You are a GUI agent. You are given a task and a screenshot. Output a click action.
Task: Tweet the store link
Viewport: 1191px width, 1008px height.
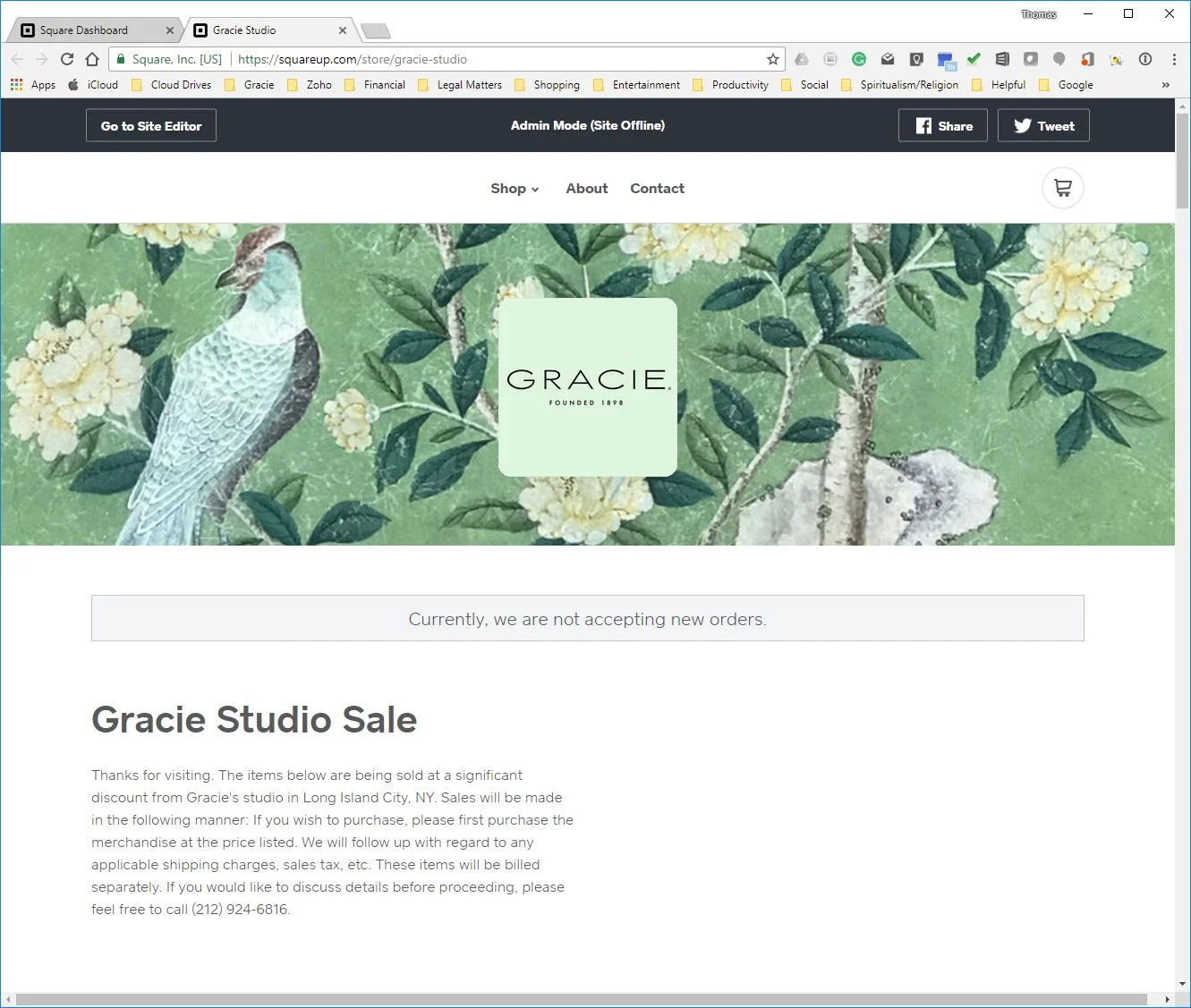click(1043, 125)
